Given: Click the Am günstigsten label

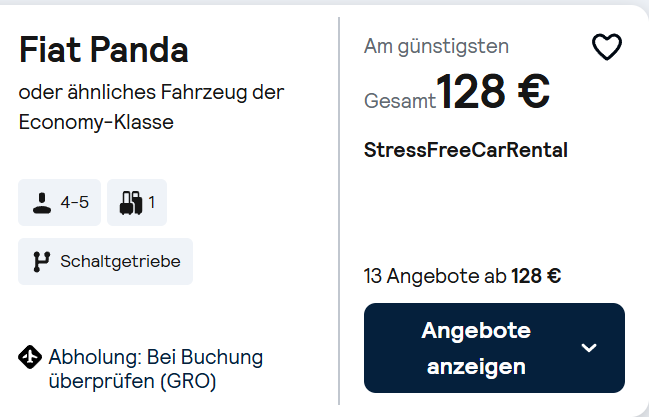Looking at the screenshot, I should pyautogui.click(x=436, y=46).
